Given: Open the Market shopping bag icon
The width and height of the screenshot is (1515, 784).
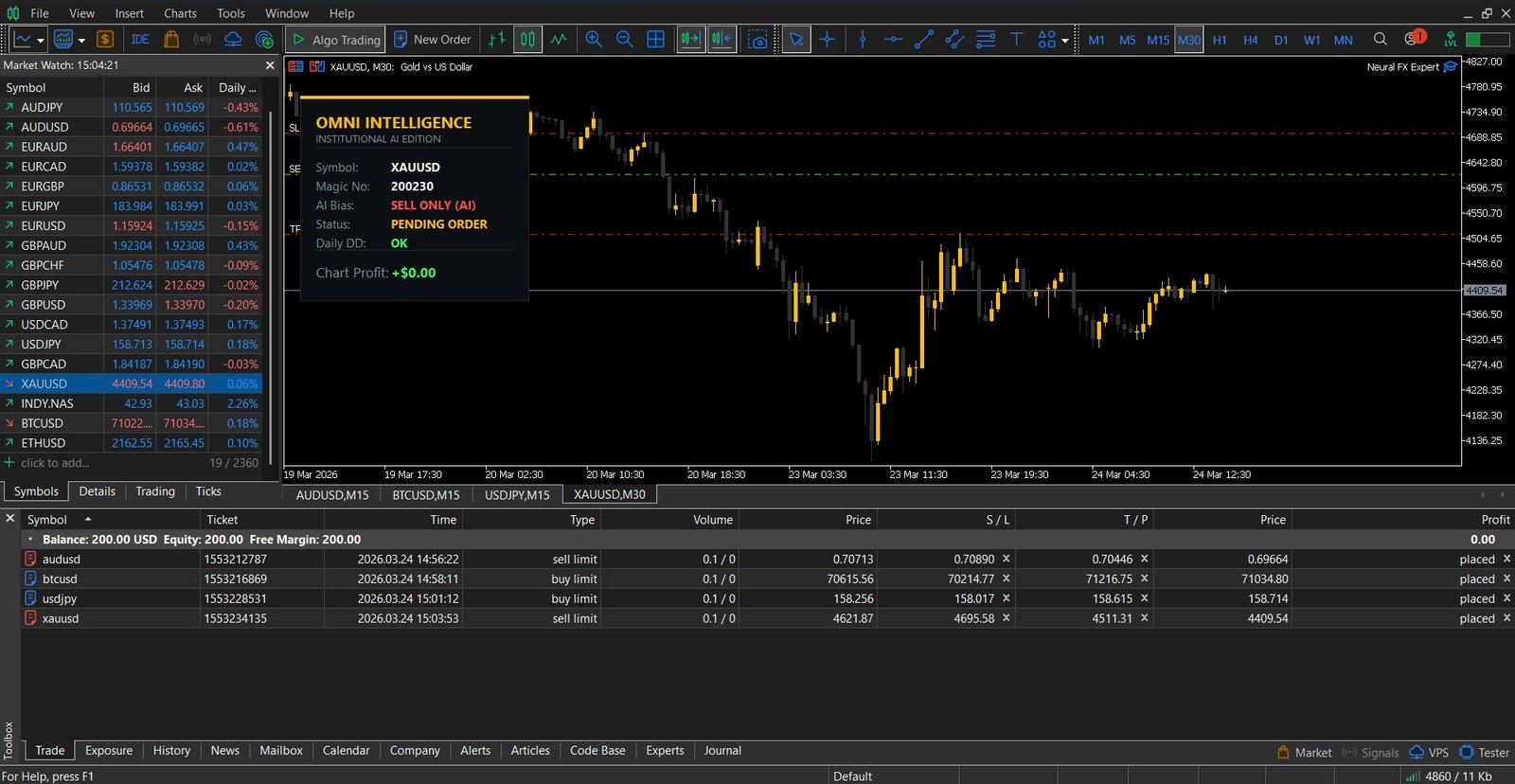Looking at the screenshot, I should coord(171,40).
